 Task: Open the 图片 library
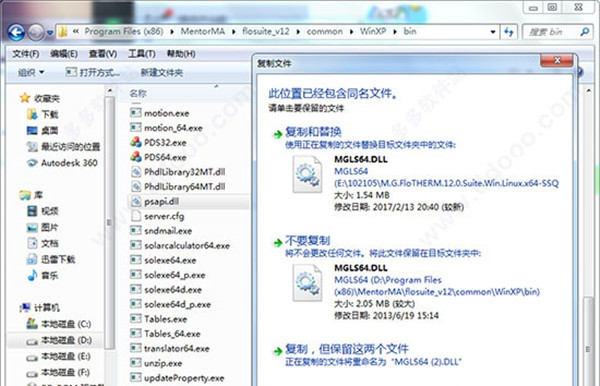click(42, 227)
